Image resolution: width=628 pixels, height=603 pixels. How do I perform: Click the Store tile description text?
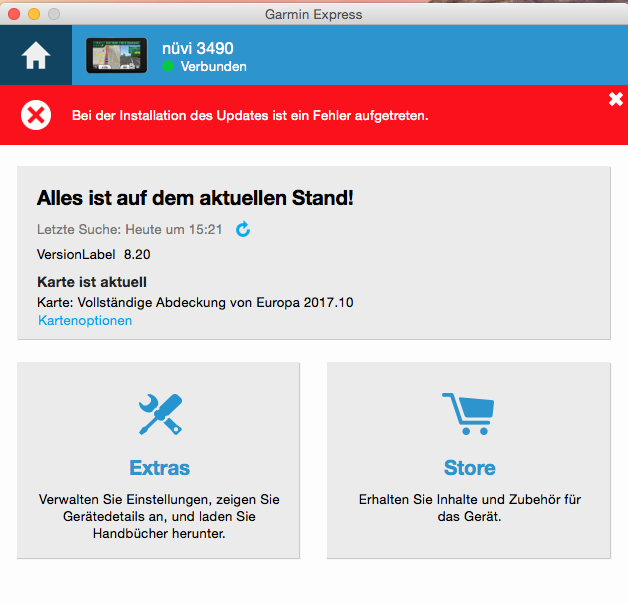469,508
